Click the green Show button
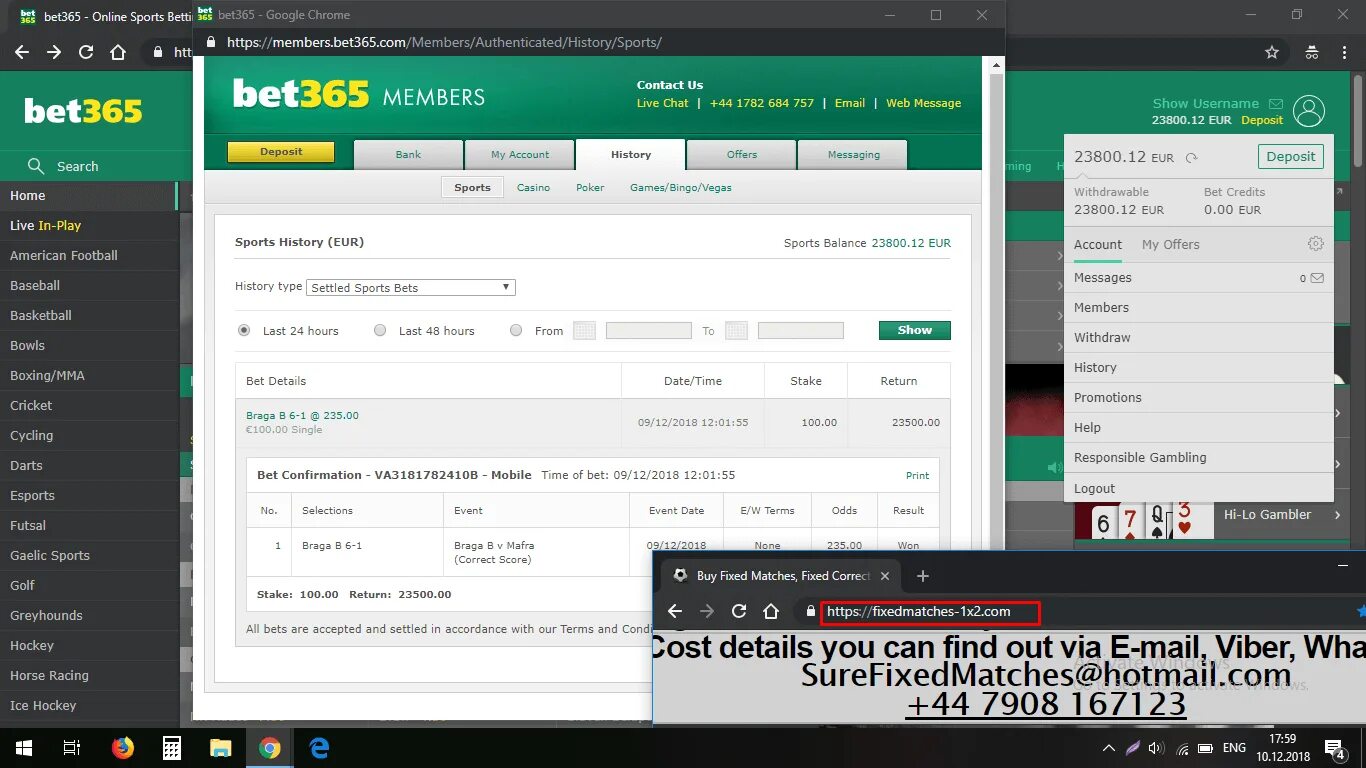Image resolution: width=1366 pixels, height=768 pixels. coord(914,330)
